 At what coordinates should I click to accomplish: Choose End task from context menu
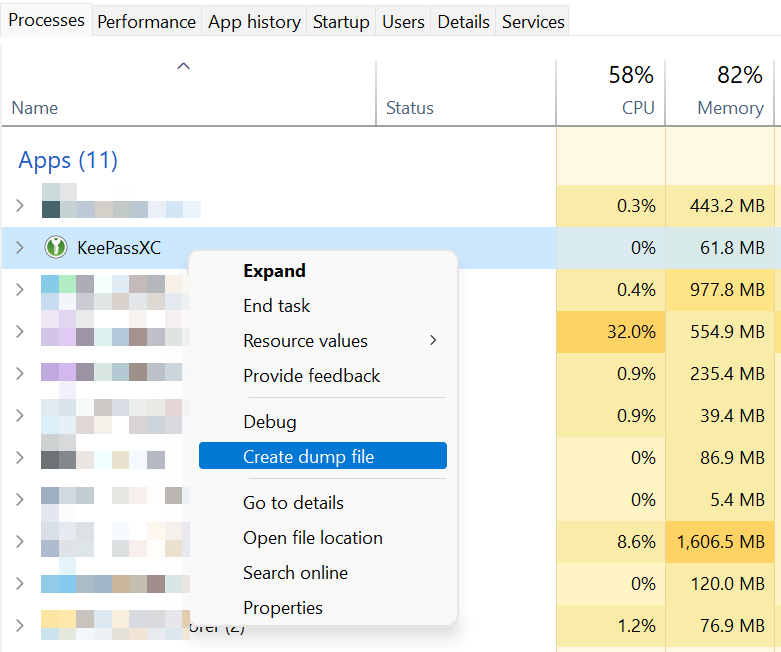(x=276, y=306)
